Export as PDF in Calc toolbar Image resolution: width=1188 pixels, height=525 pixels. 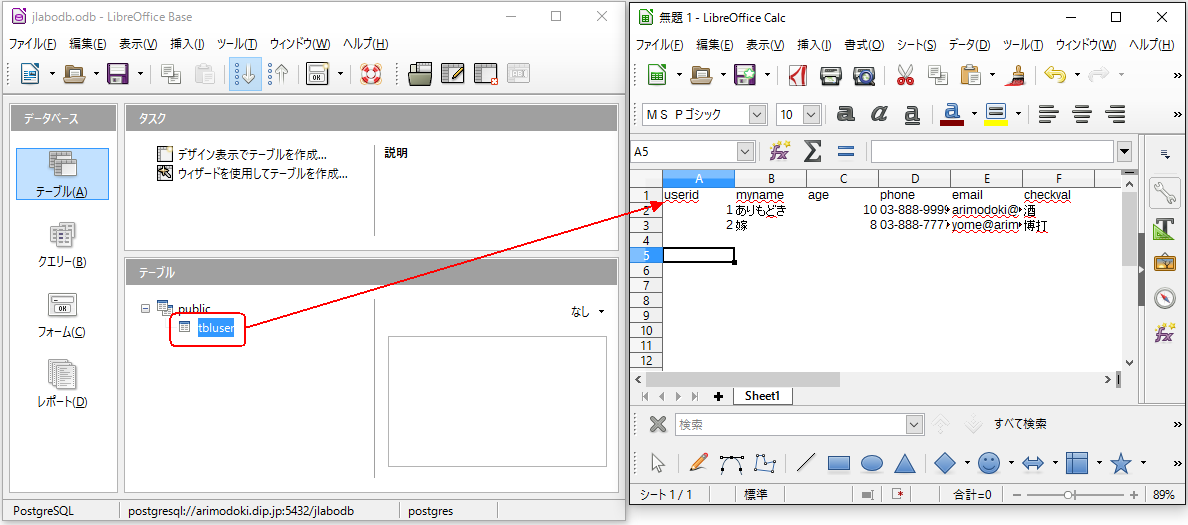click(x=797, y=75)
